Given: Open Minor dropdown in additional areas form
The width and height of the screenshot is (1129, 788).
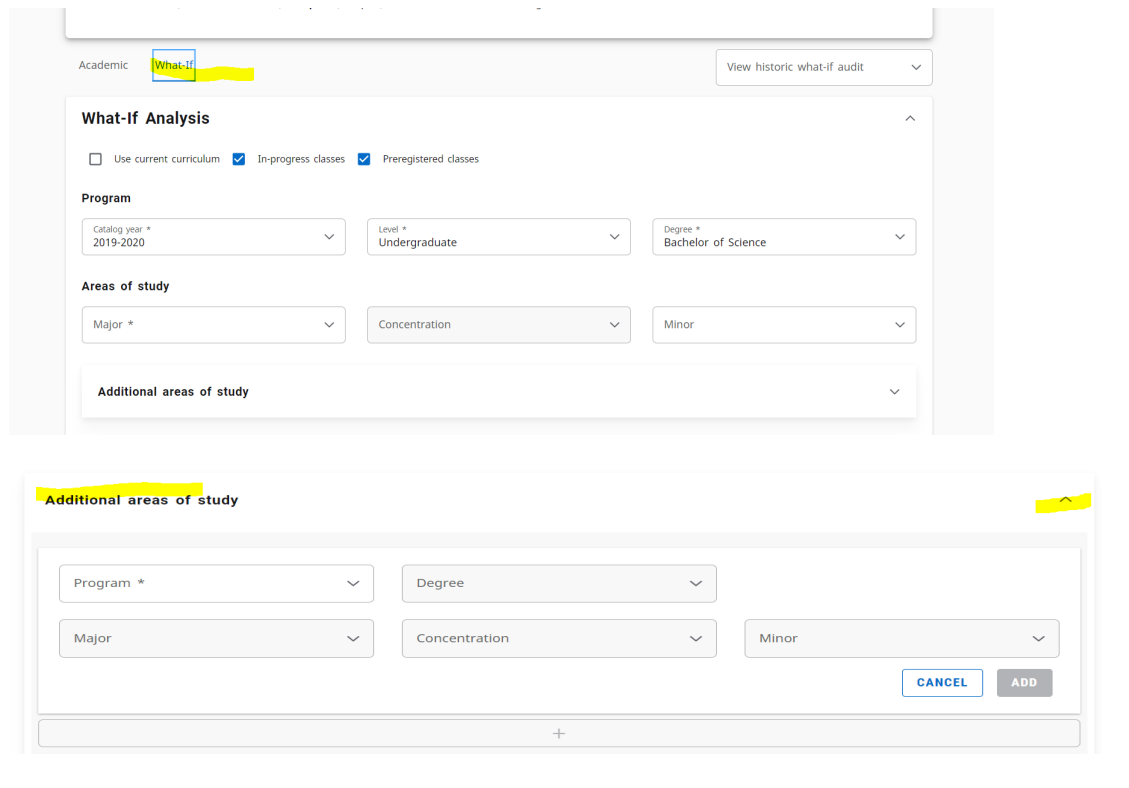Looking at the screenshot, I should pos(901,638).
